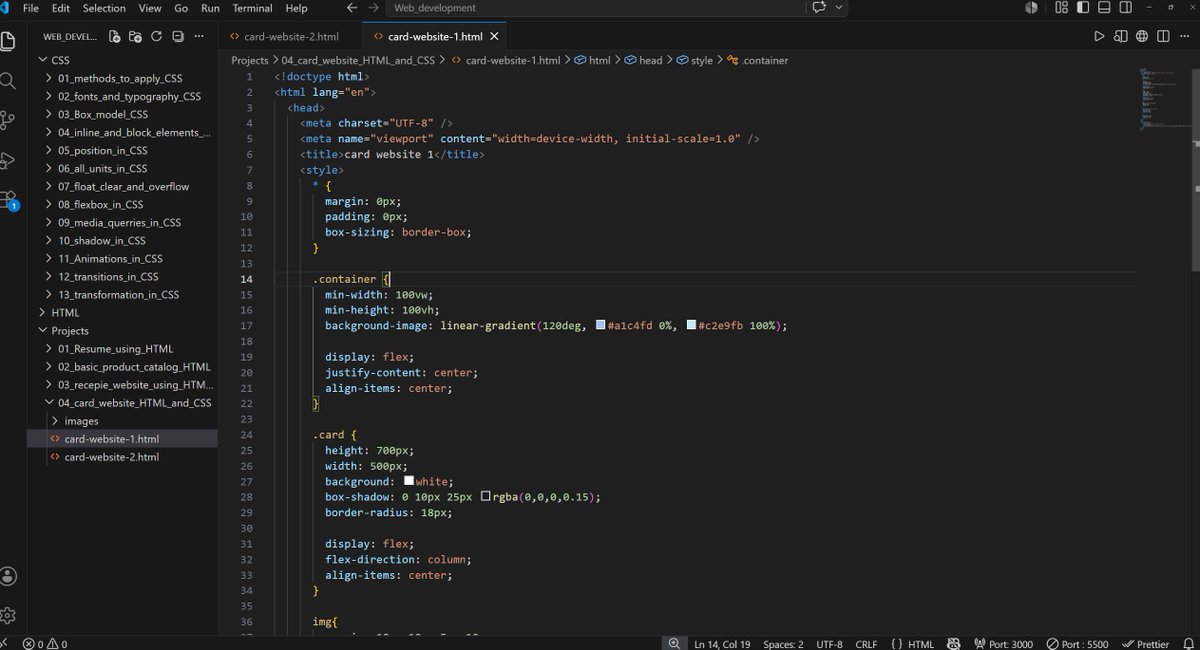Select card-website-1.html in the file tree

pyautogui.click(x=122, y=438)
